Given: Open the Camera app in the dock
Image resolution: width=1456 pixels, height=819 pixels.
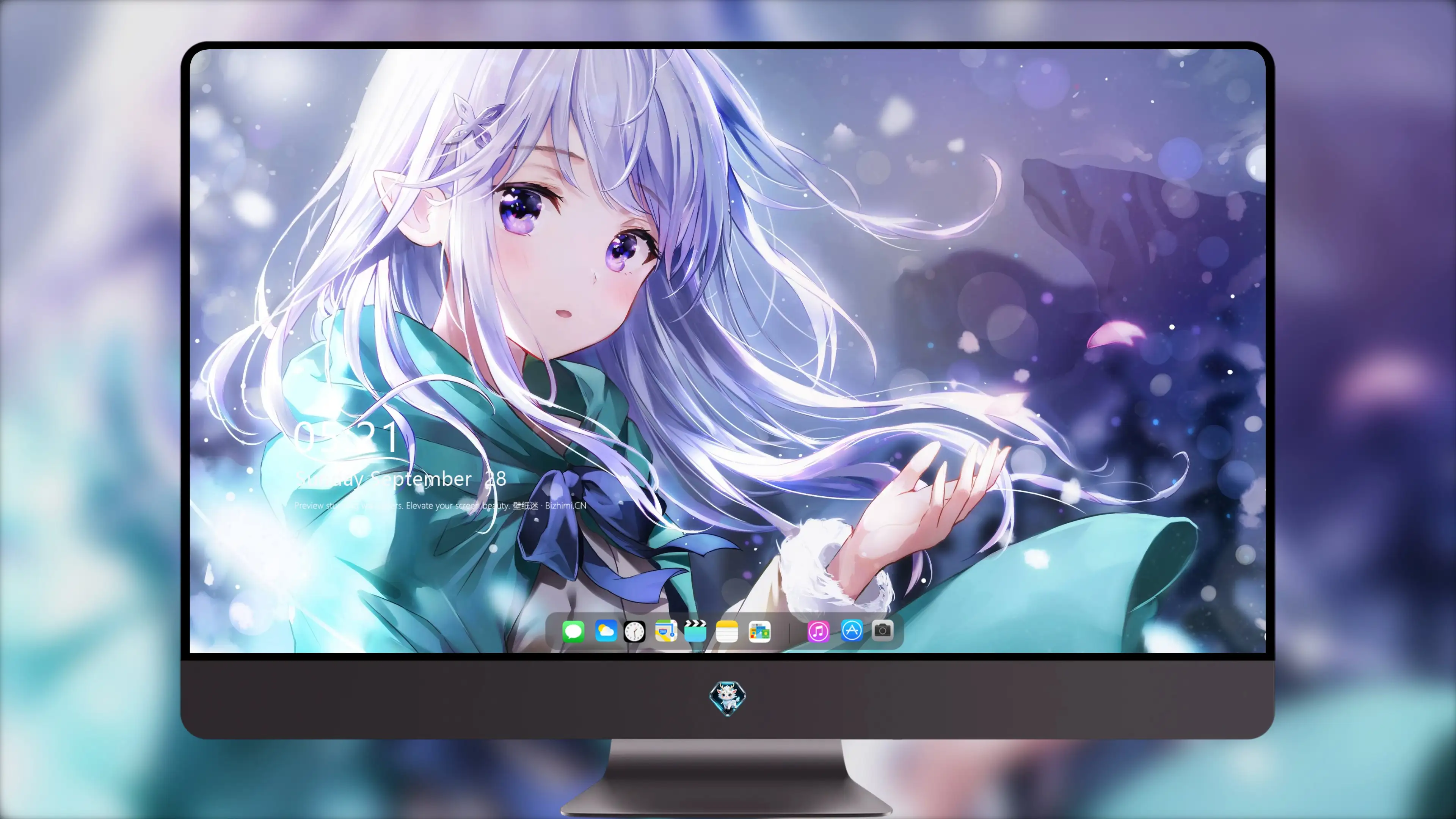Looking at the screenshot, I should [882, 630].
